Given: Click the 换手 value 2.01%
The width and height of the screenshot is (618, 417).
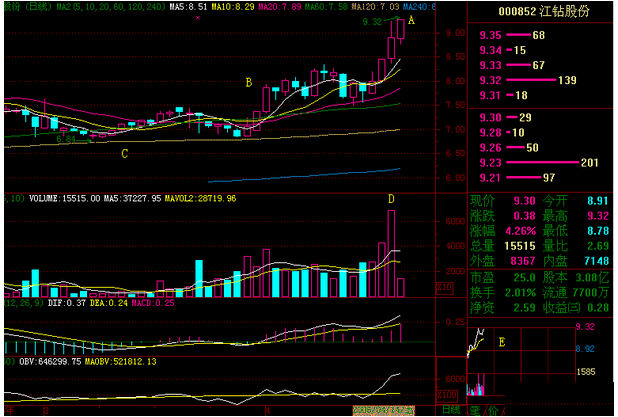Looking at the screenshot, I should click(521, 293).
